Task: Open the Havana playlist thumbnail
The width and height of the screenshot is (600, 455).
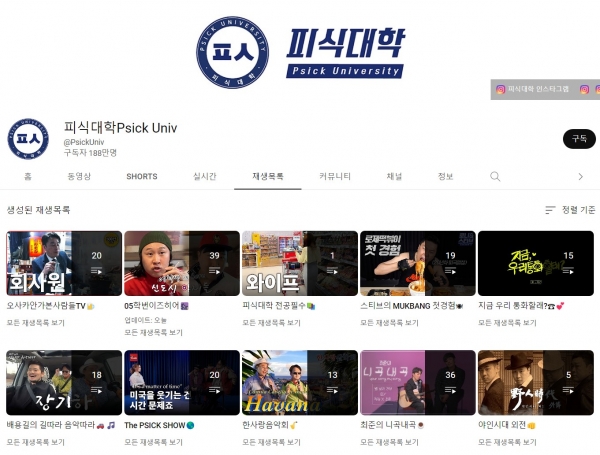Action: click(300, 383)
